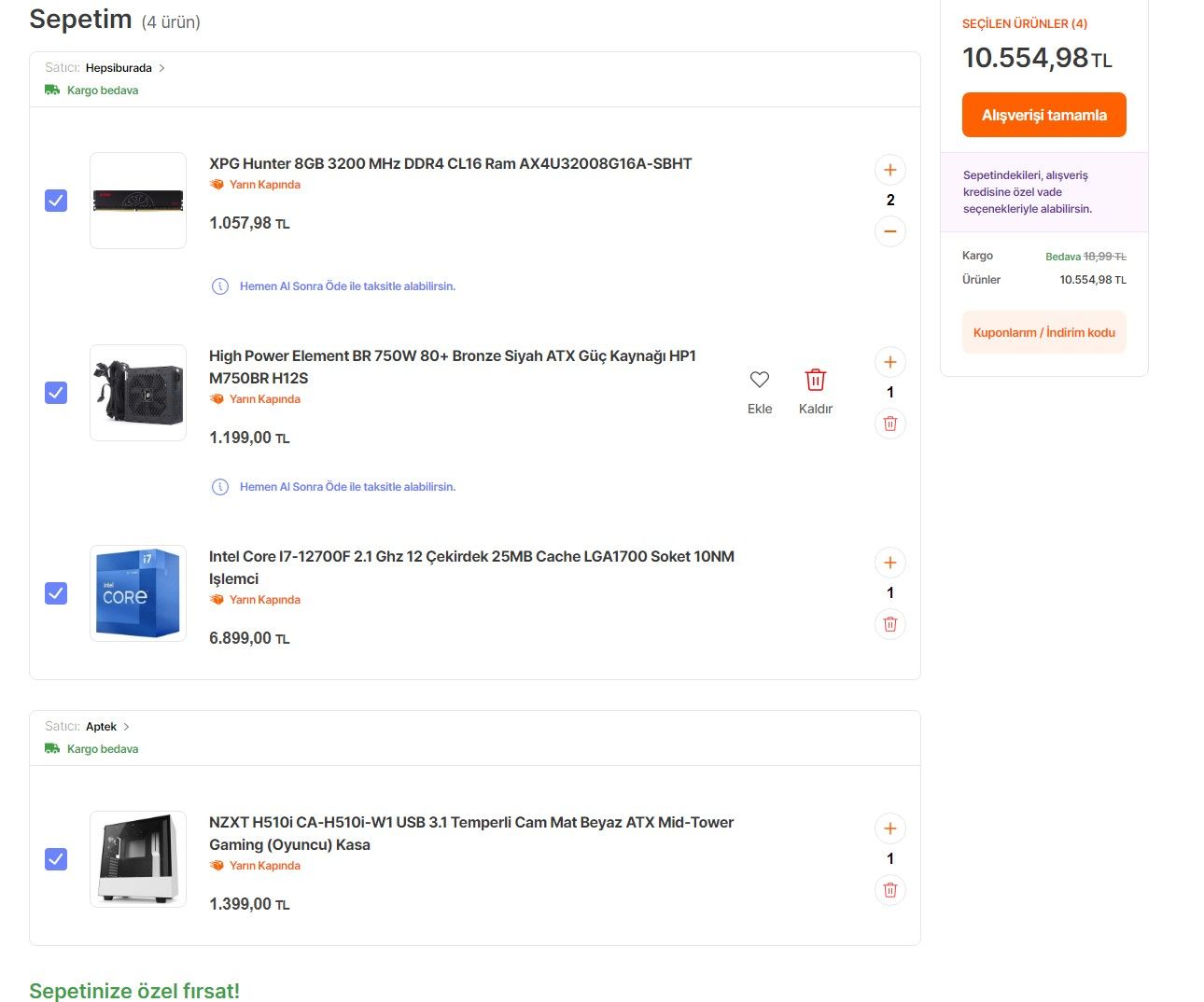Remove NZXT H510i case with trash icon
Image resolution: width=1204 pixels, height=1002 pixels.
(889, 890)
